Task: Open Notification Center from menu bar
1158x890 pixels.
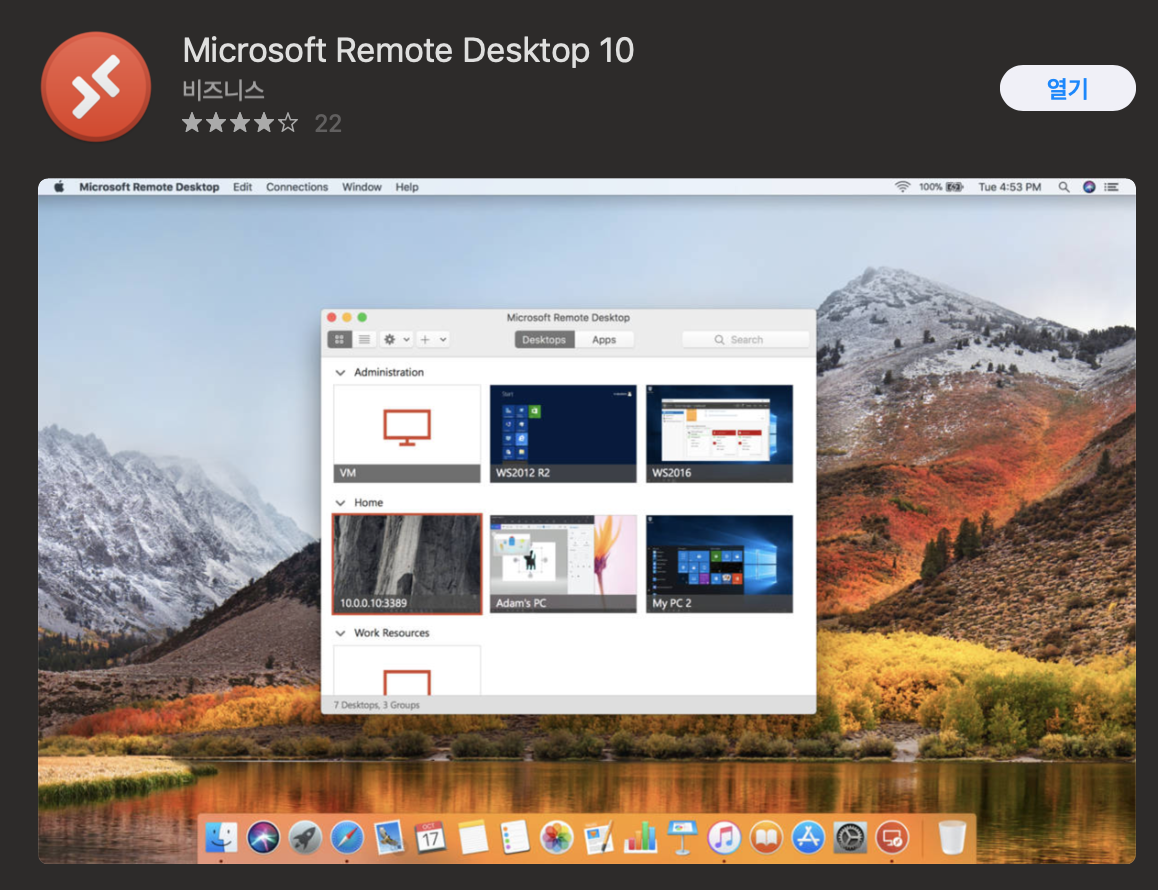Action: pyautogui.click(x=1111, y=187)
